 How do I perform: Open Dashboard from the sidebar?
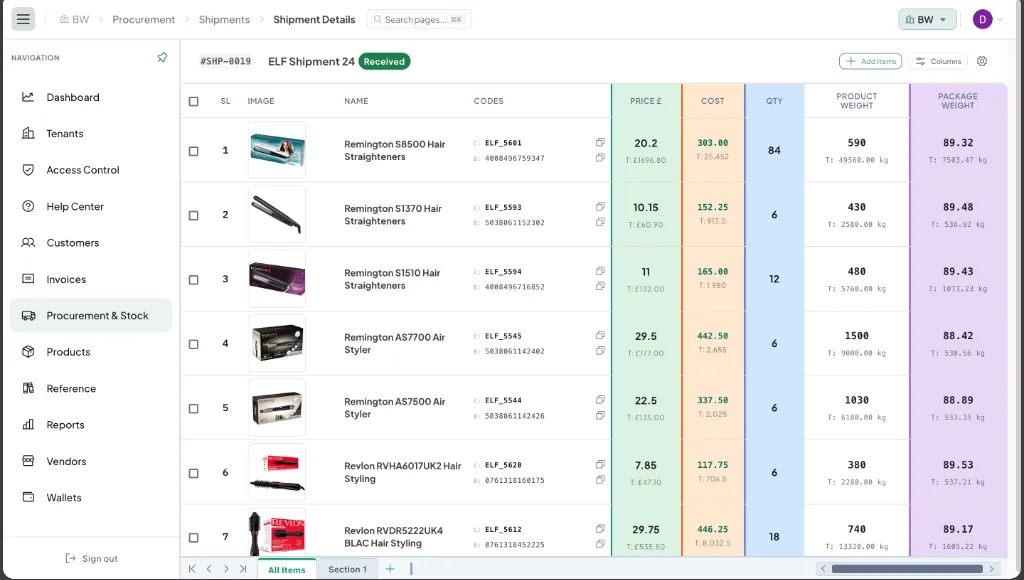[x=91, y=97]
